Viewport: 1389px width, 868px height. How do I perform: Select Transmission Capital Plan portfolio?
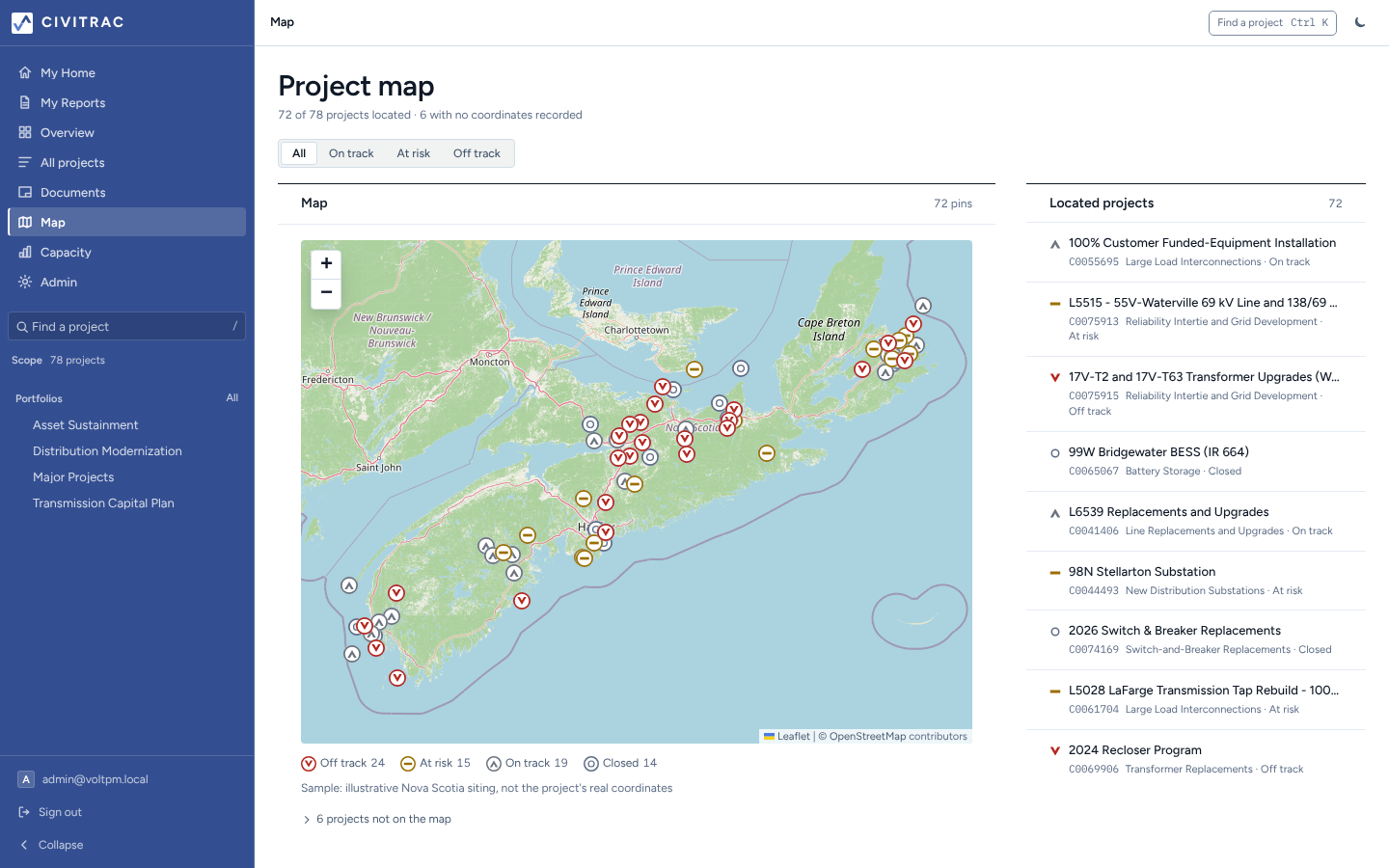coord(103,502)
